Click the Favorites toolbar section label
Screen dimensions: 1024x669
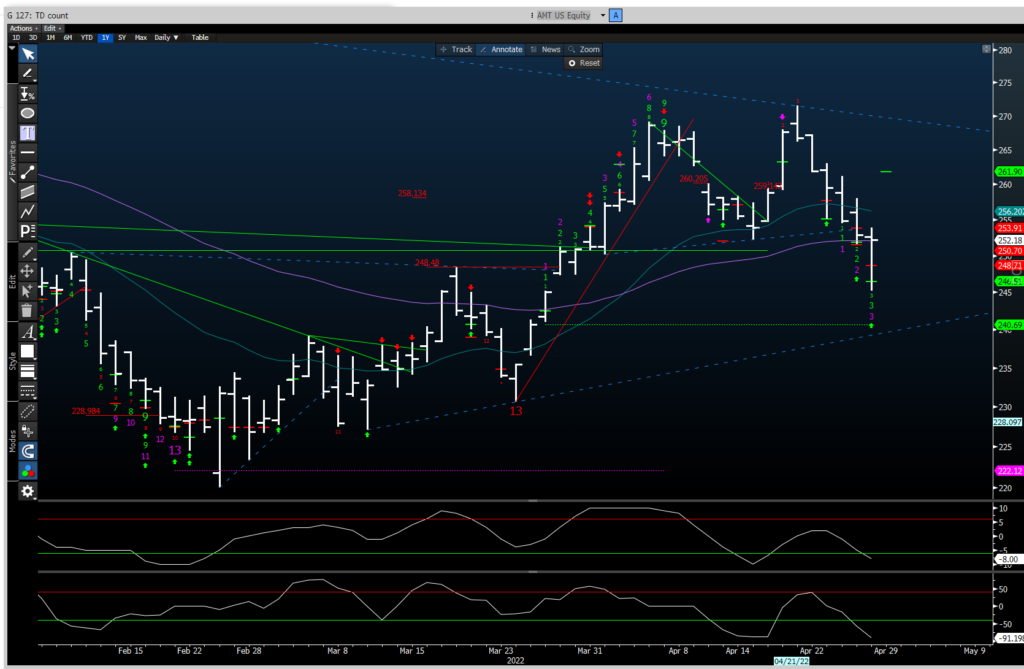point(12,161)
